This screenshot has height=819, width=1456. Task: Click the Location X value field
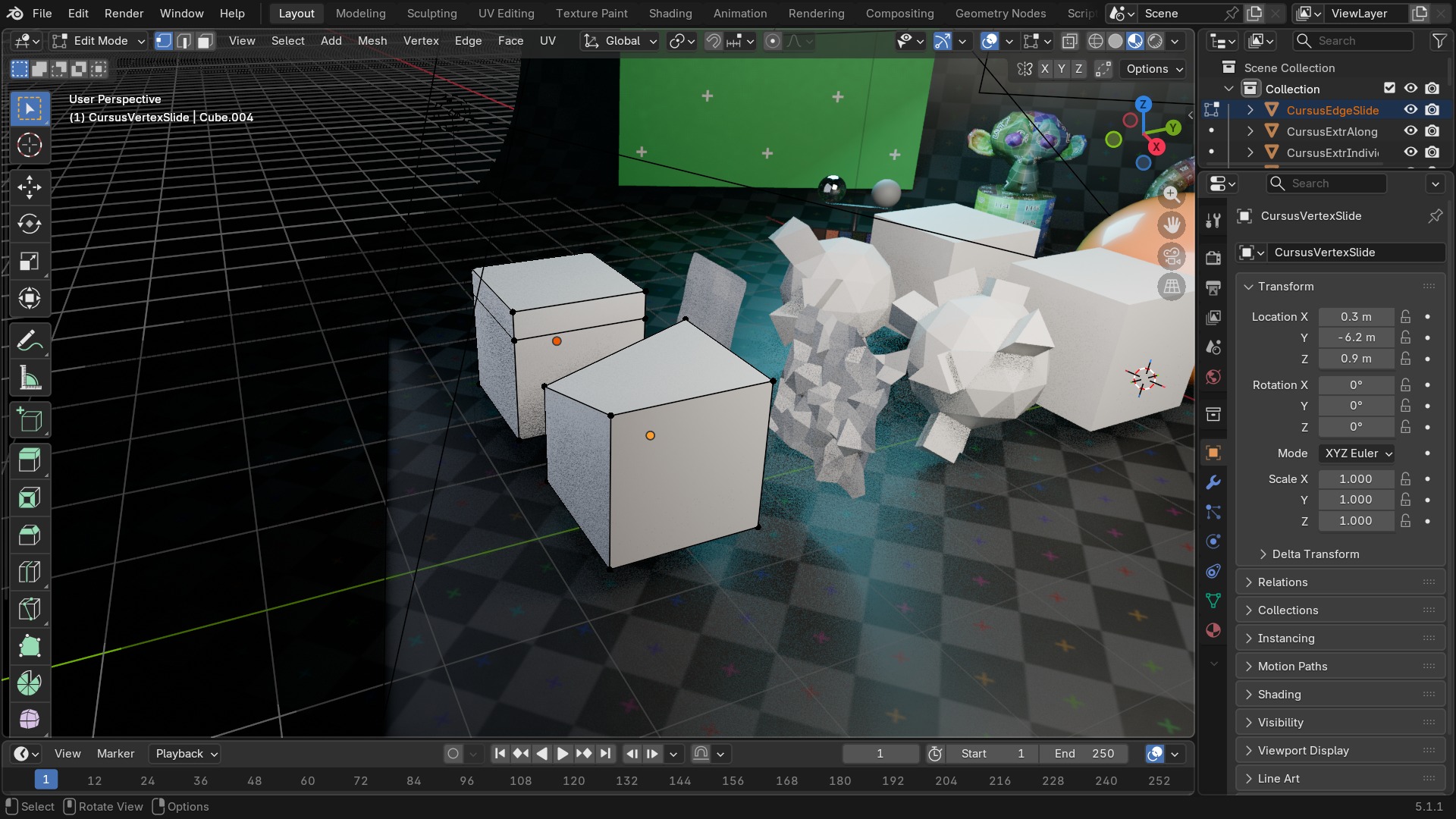coord(1356,317)
